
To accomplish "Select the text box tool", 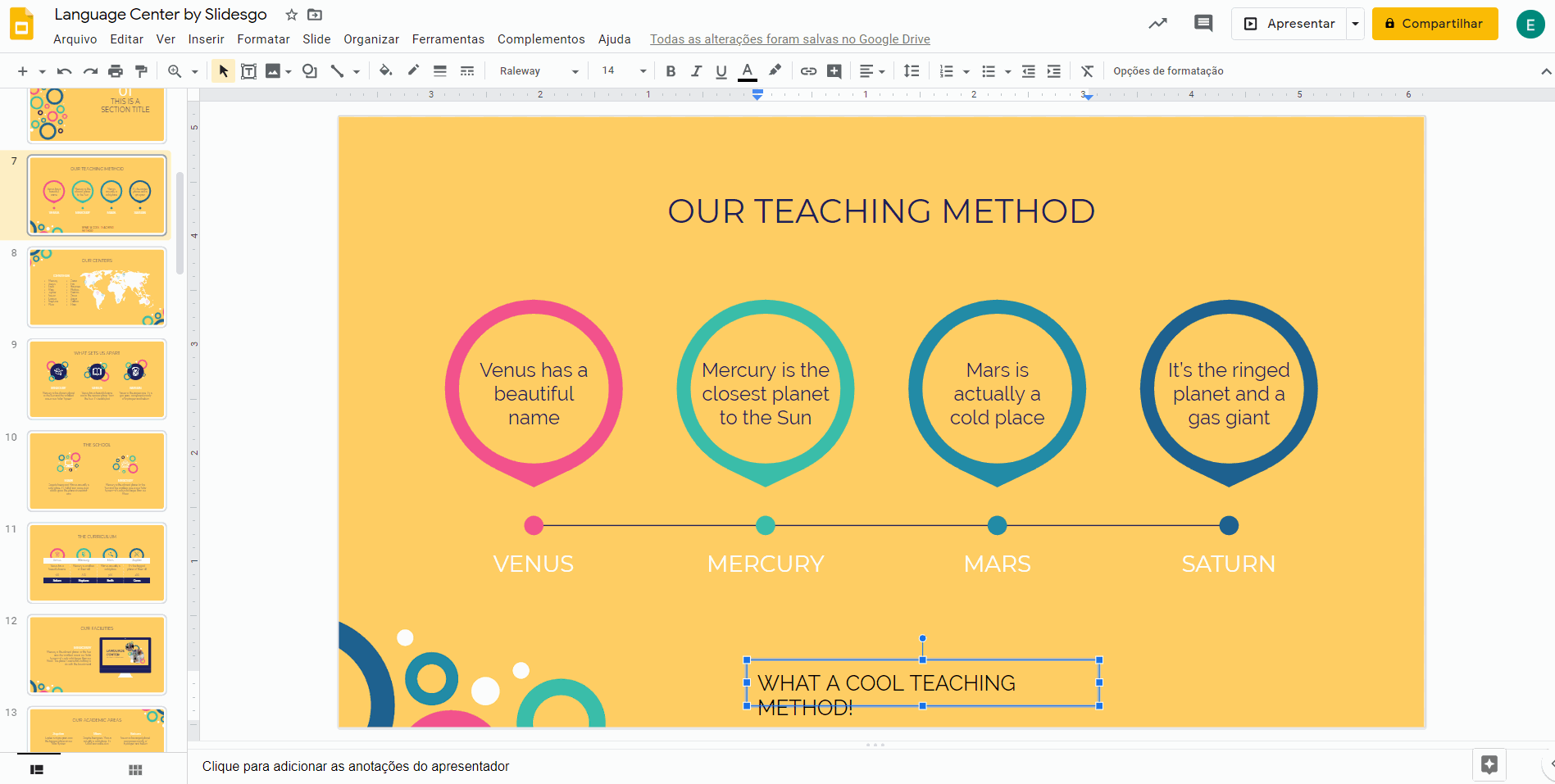I will 248,71.
